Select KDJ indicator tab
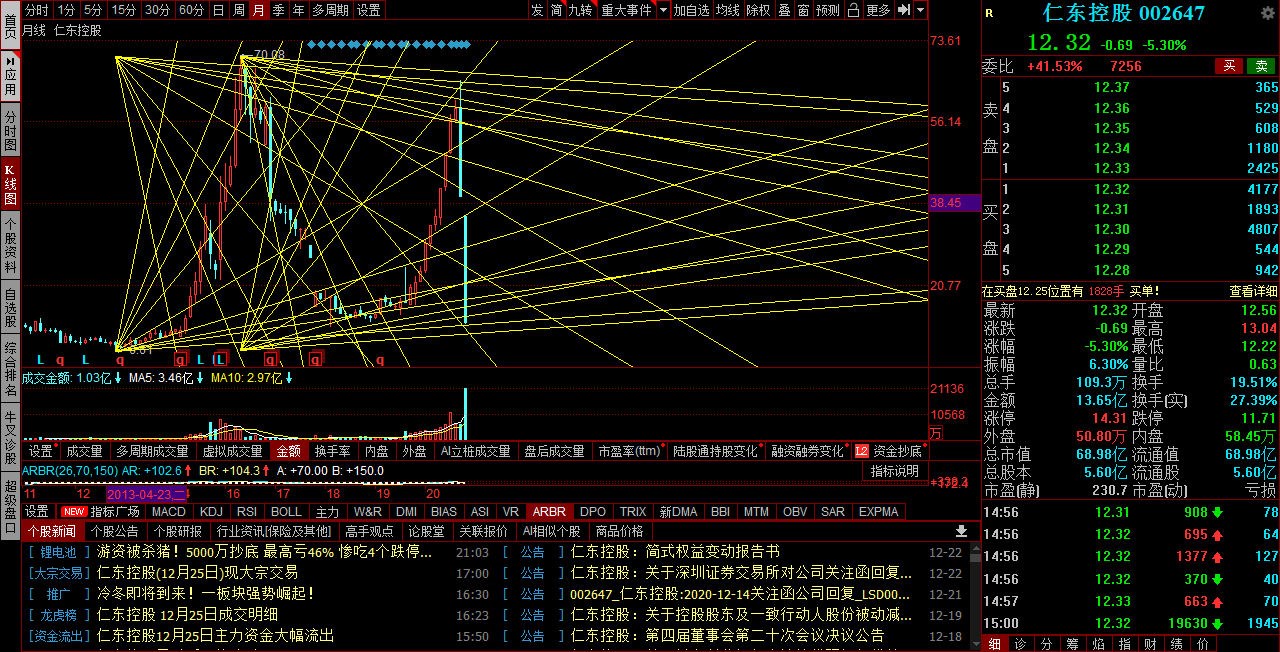1280x652 pixels. [x=210, y=511]
